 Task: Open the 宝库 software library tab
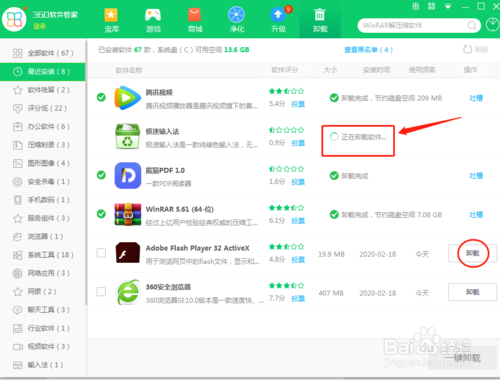click(111, 20)
